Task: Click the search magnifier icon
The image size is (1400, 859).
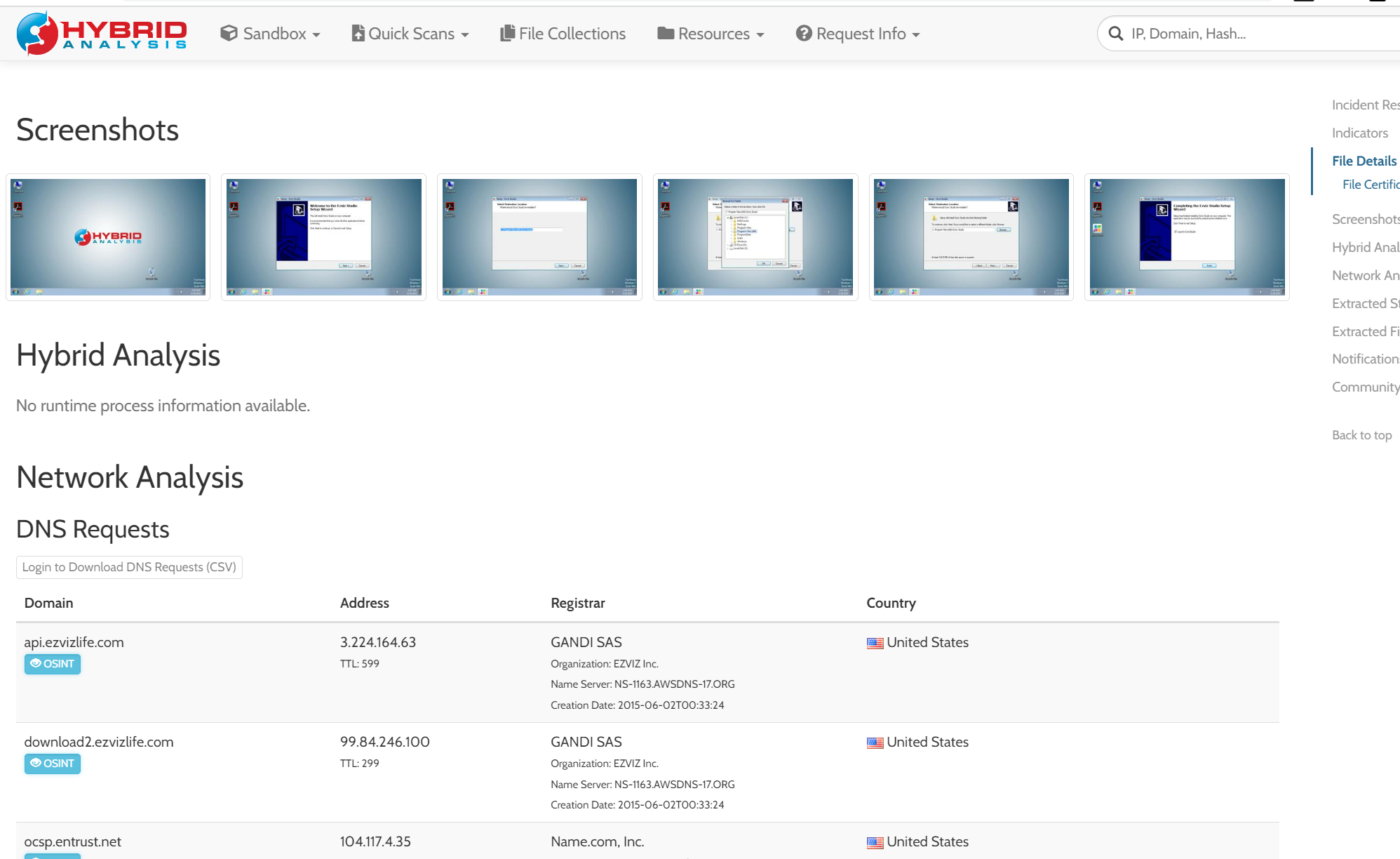Action: (x=1116, y=34)
